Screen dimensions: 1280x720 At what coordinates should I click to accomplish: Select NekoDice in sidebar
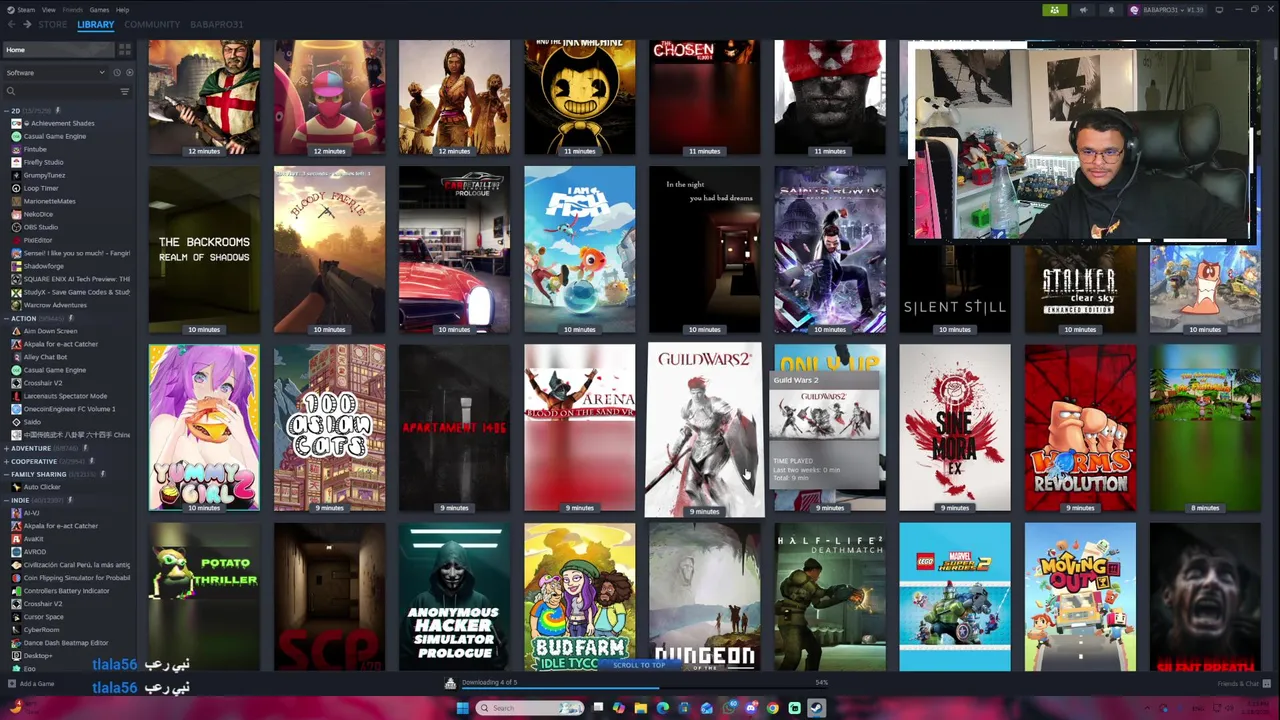[38, 214]
